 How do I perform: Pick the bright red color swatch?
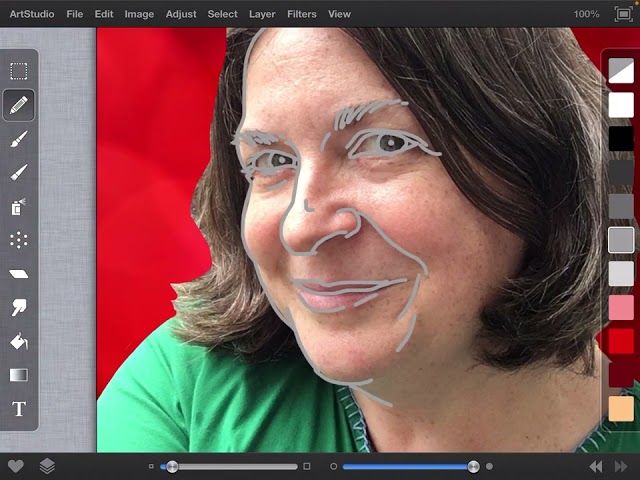621,341
